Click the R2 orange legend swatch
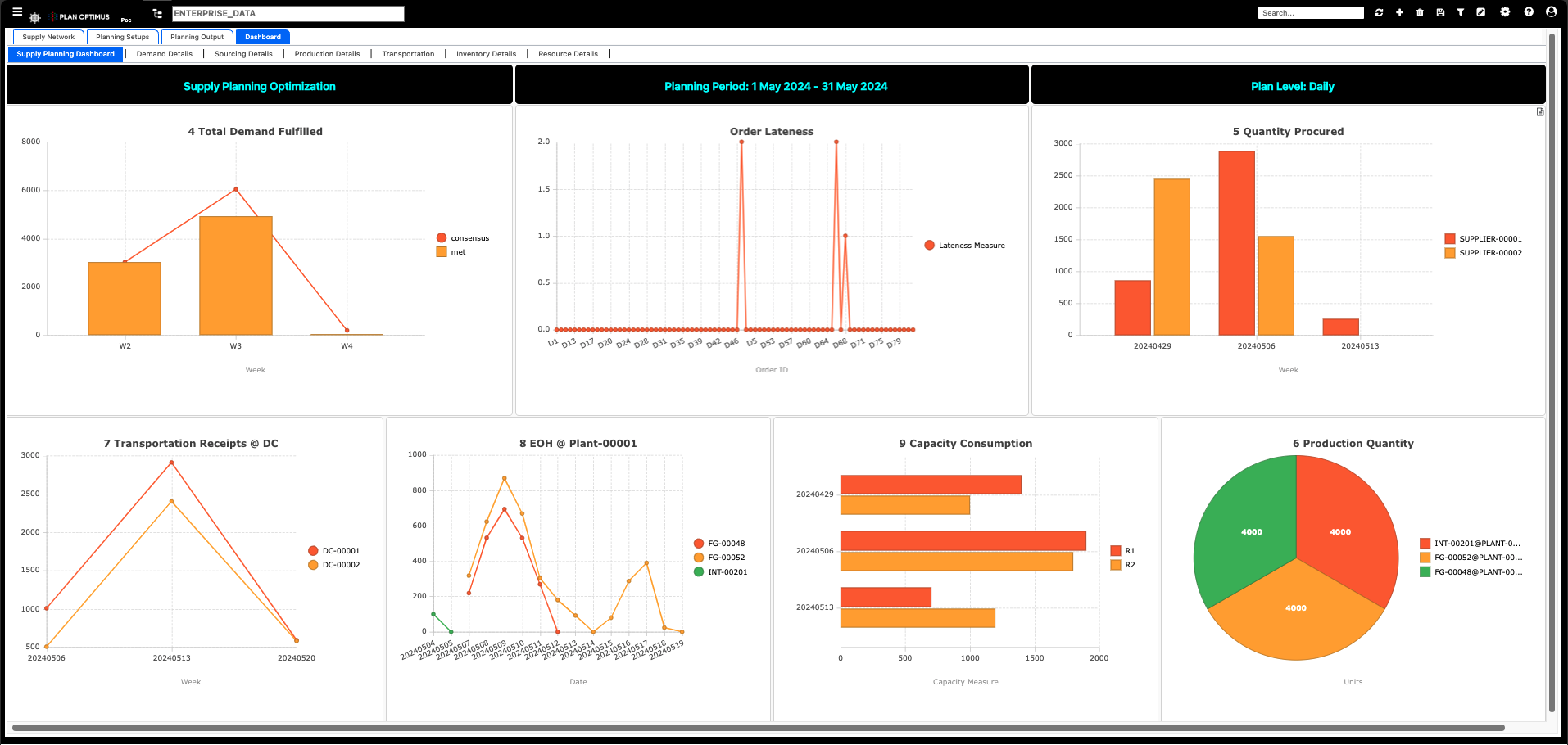 (1116, 565)
